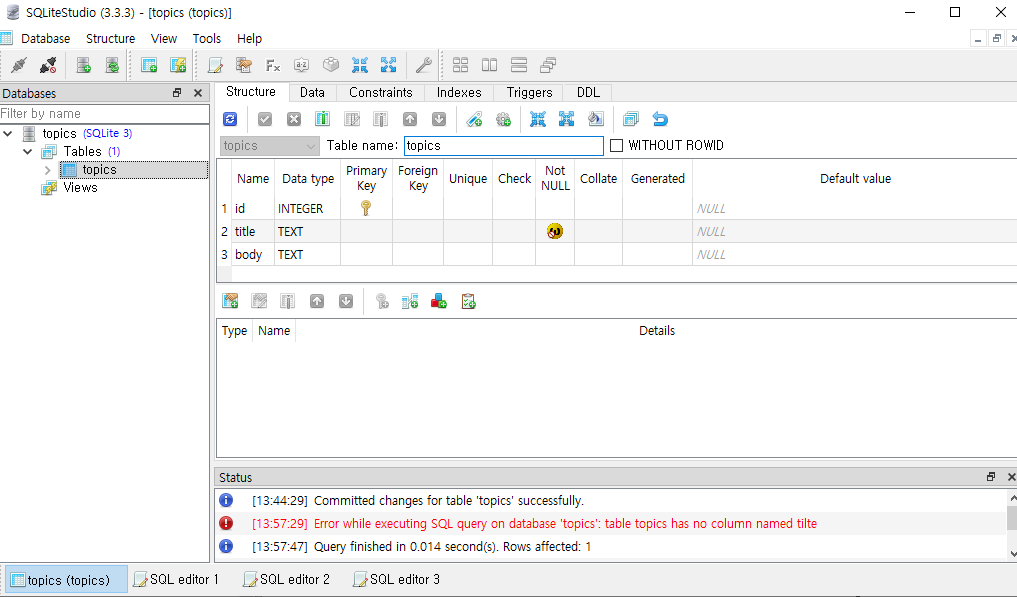Commit structure changes checkmark icon
The image size is (1017, 597).
[265, 119]
